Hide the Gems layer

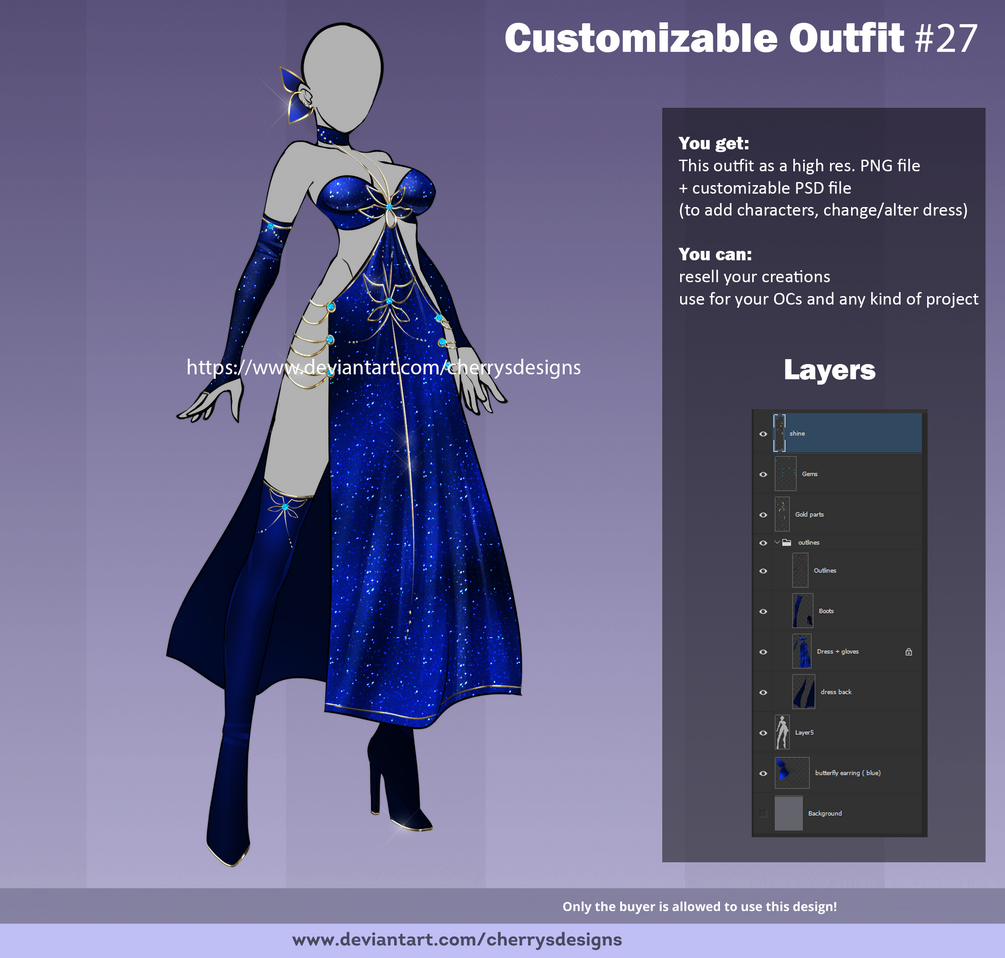tap(763, 474)
